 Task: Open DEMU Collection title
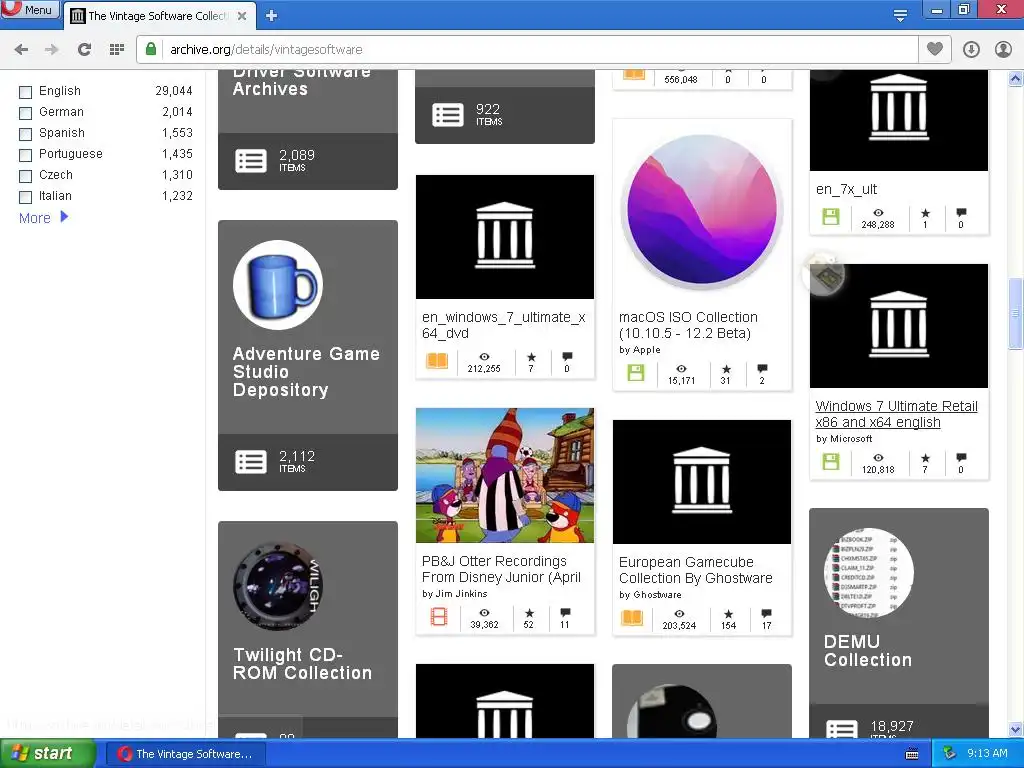click(x=868, y=650)
